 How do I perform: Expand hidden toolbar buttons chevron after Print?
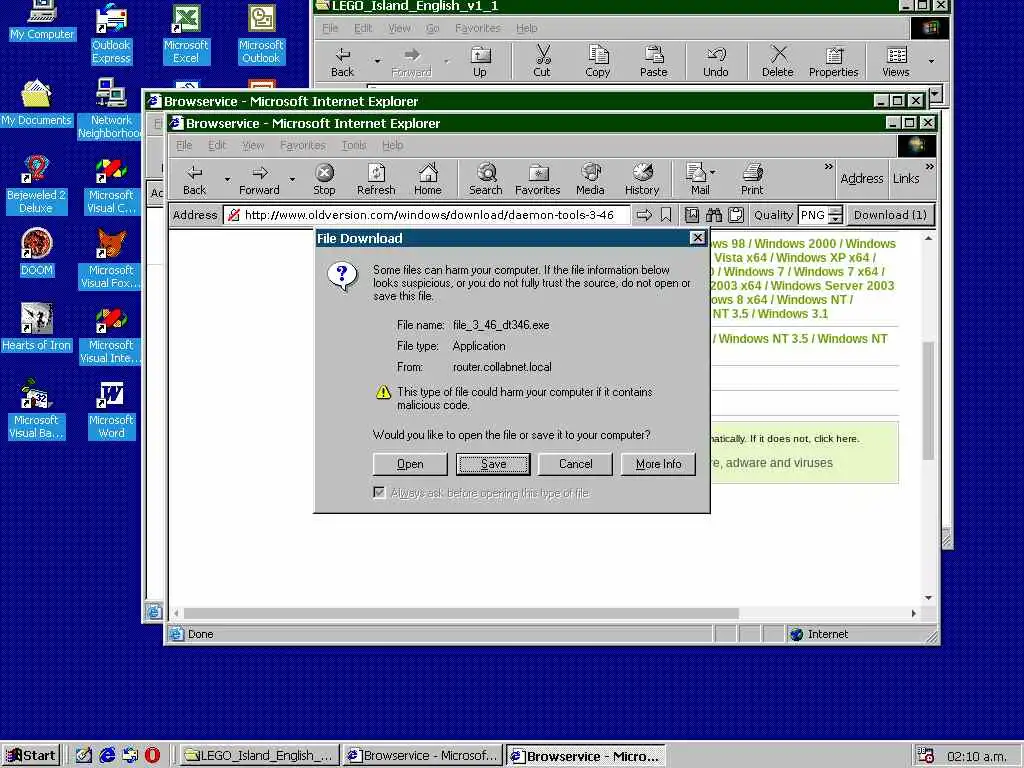pyautogui.click(x=829, y=167)
